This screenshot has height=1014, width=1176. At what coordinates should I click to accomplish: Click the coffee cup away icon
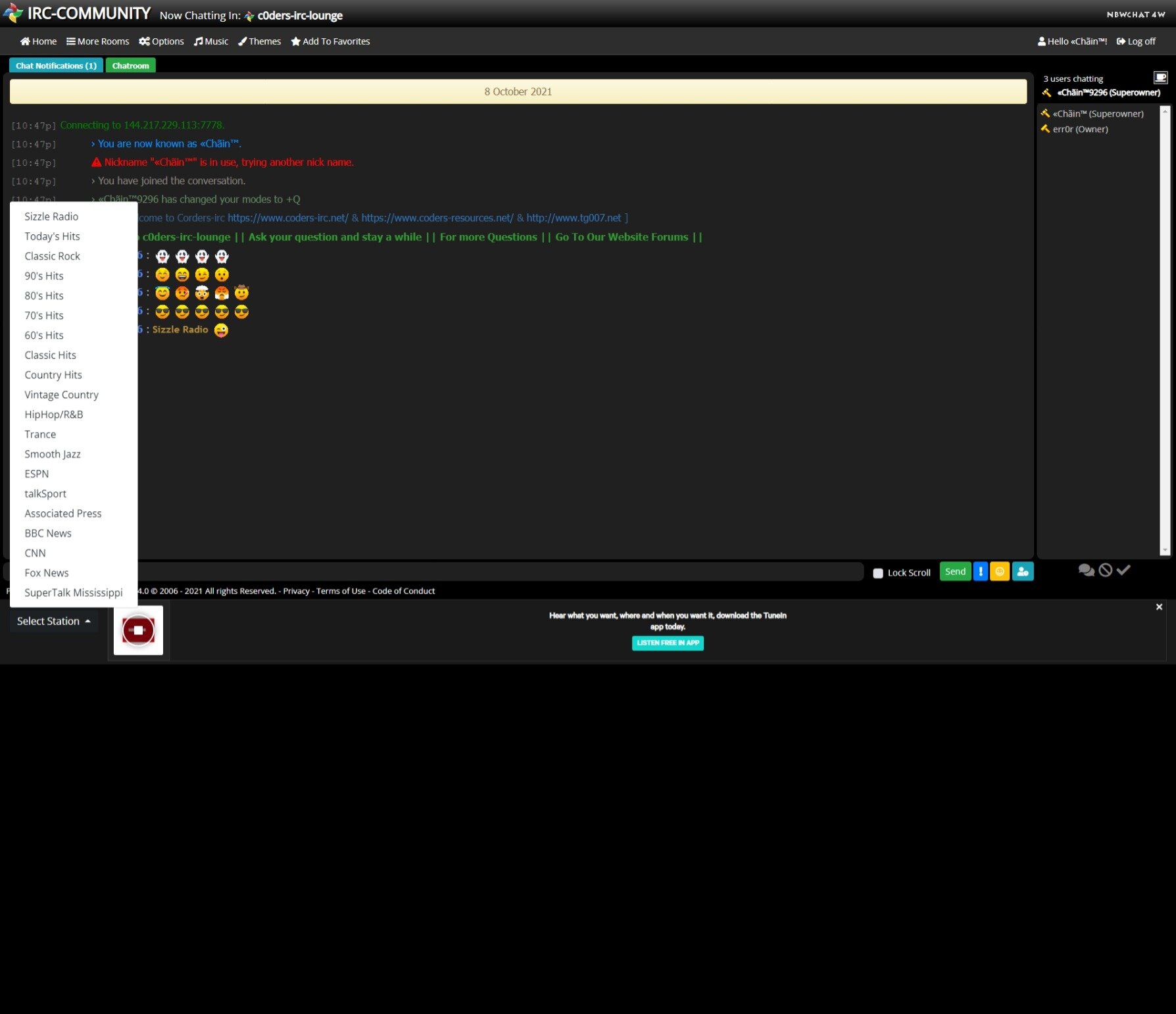(1160, 78)
